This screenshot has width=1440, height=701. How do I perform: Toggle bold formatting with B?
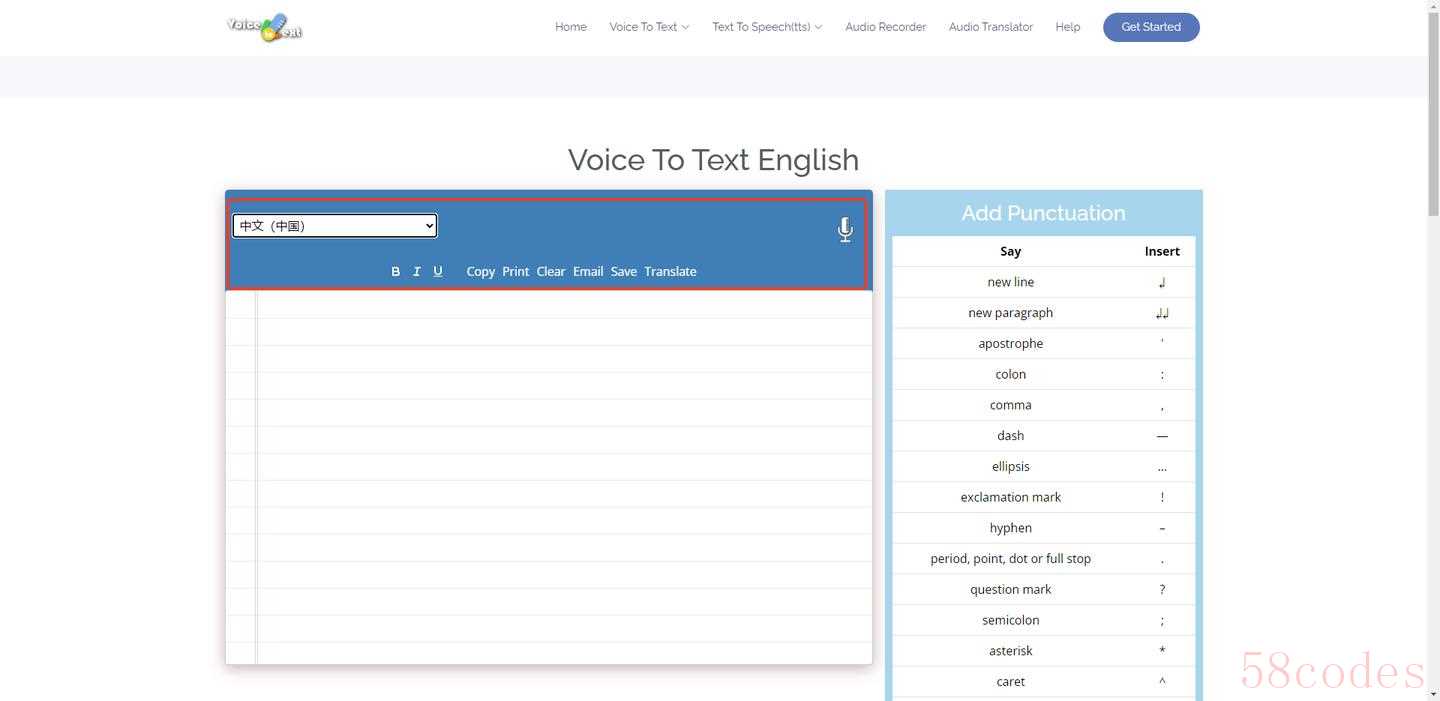(395, 271)
